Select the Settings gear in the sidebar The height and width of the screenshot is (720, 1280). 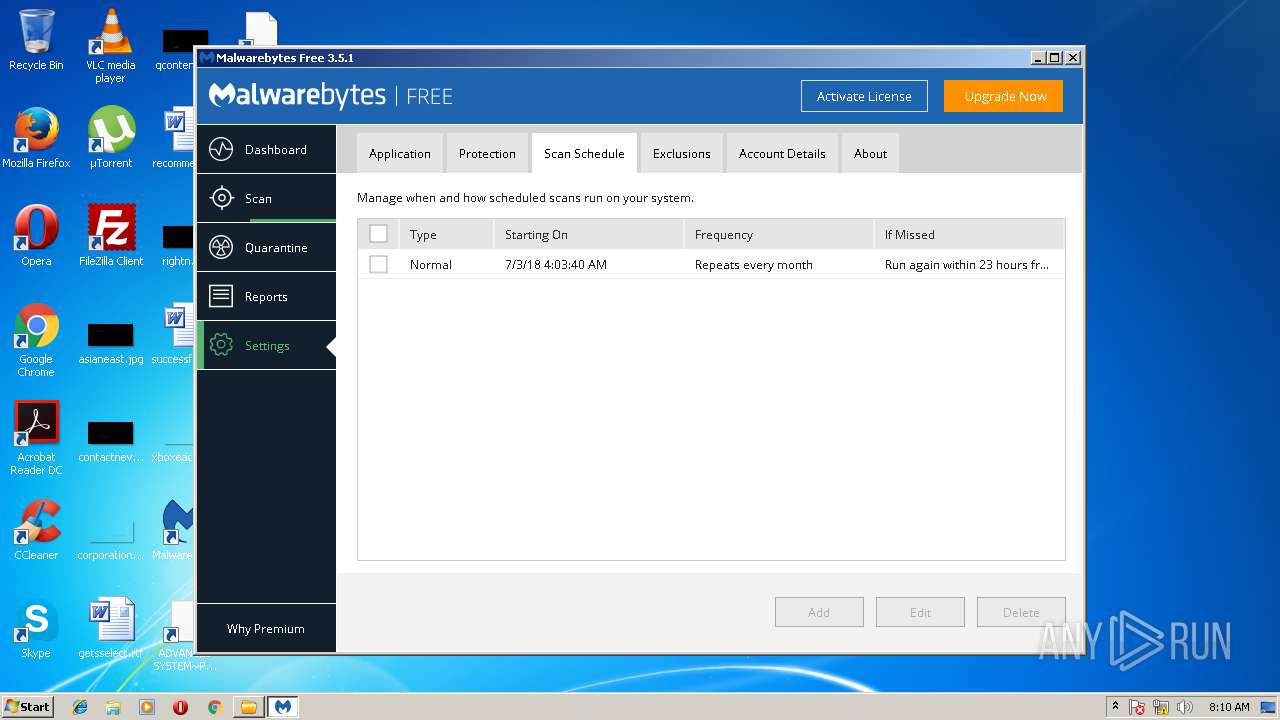click(x=266, y=346)
